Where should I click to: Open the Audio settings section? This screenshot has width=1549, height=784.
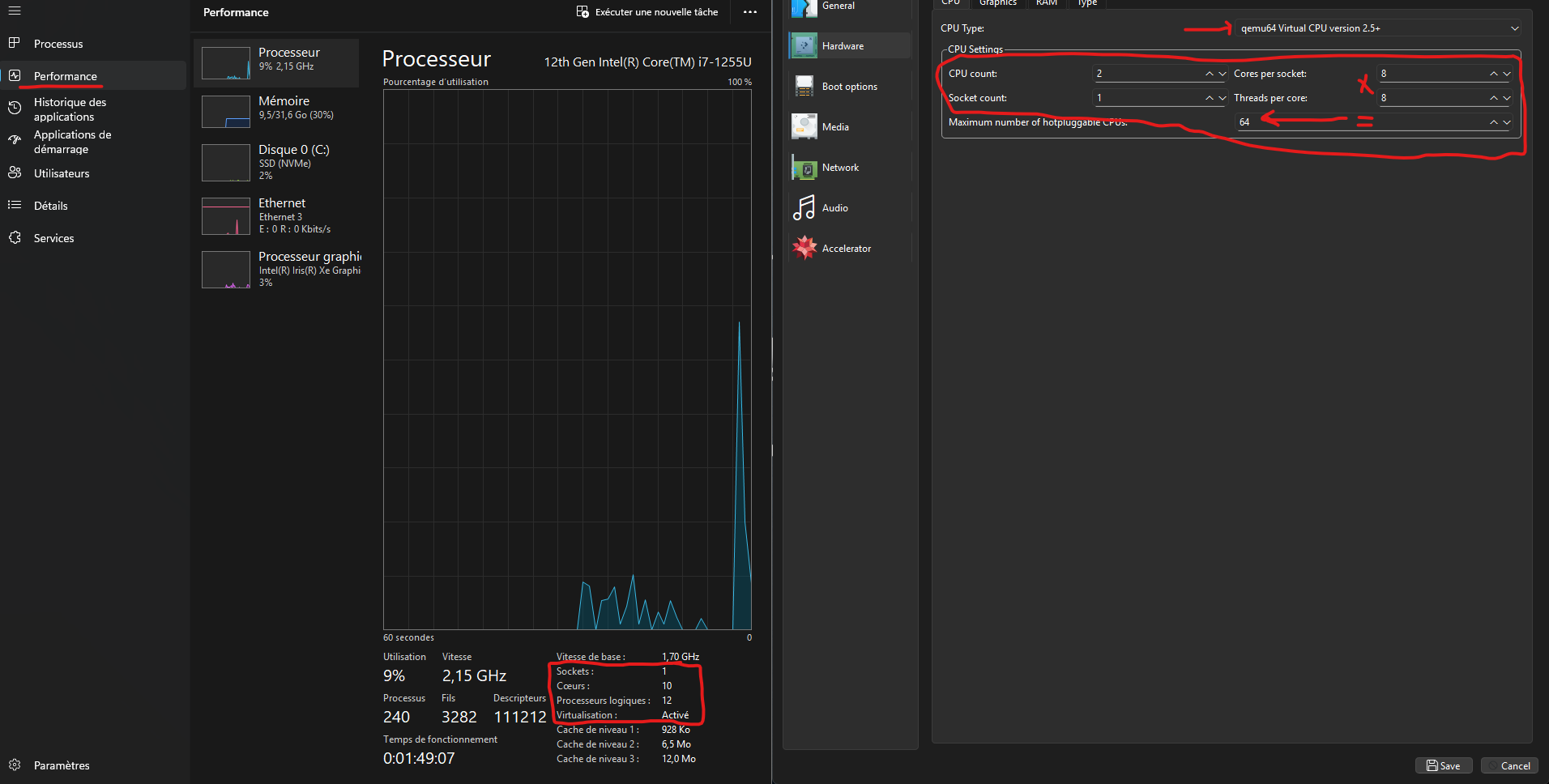[834, 208]
